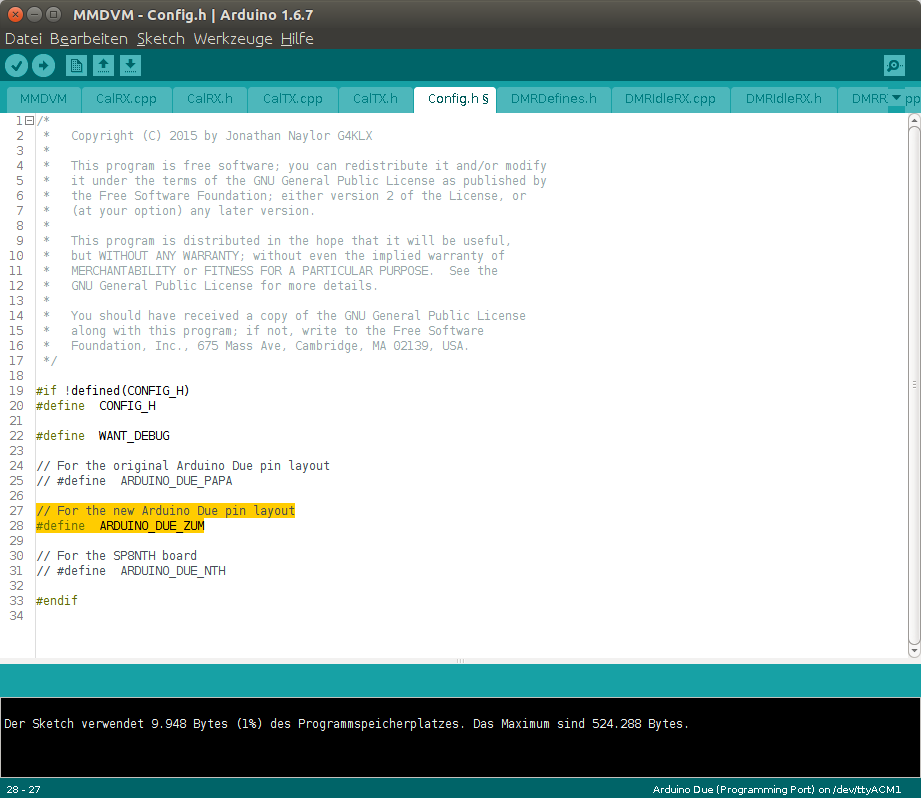921x798 pixels.
Task: Open the tab list dropdown arrow
Action: (896, 97)
